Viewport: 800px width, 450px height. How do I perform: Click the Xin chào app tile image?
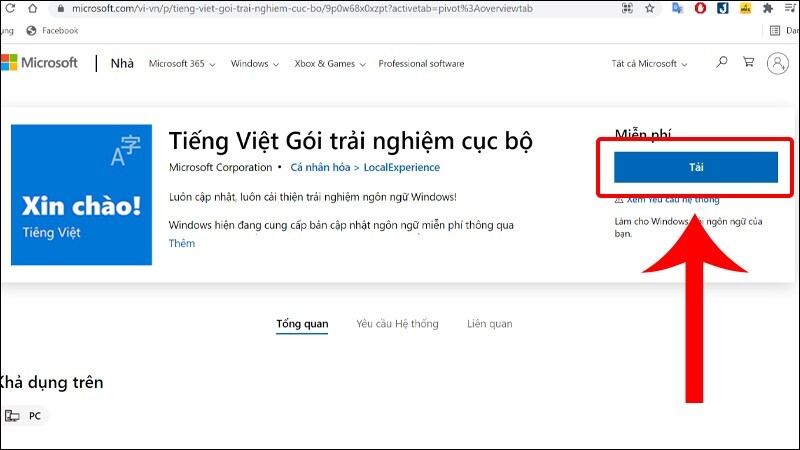pyautogui.click(x=82, y=195)
